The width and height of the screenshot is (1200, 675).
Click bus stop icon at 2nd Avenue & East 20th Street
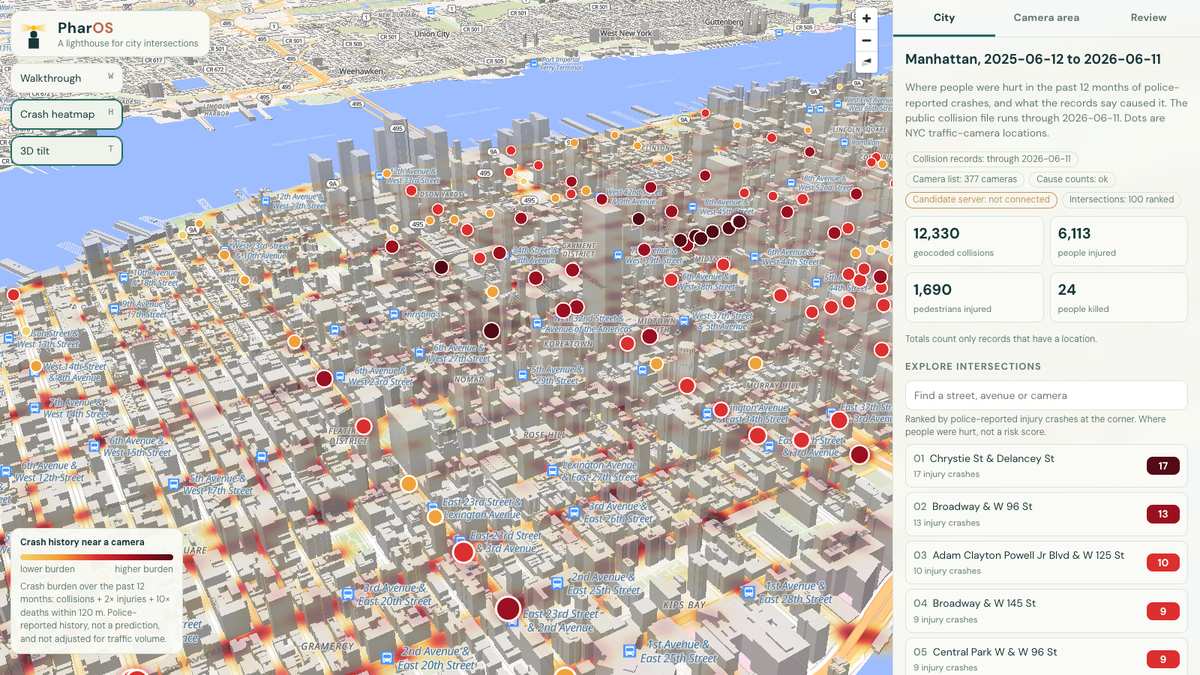[x=389, y=660]
